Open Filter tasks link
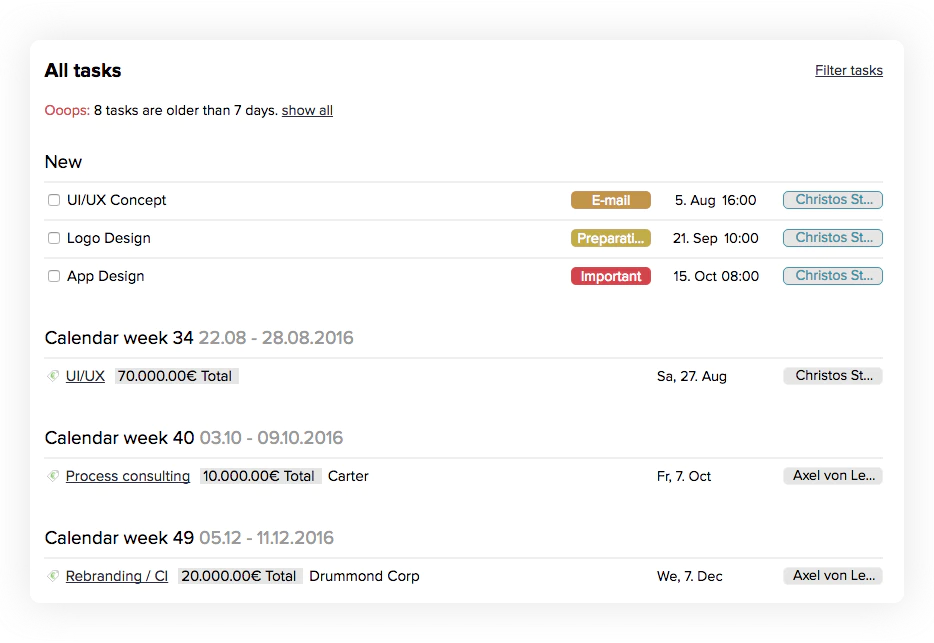Screen dimensions: 934x643 pyautogui.click(x=849, y=70)
